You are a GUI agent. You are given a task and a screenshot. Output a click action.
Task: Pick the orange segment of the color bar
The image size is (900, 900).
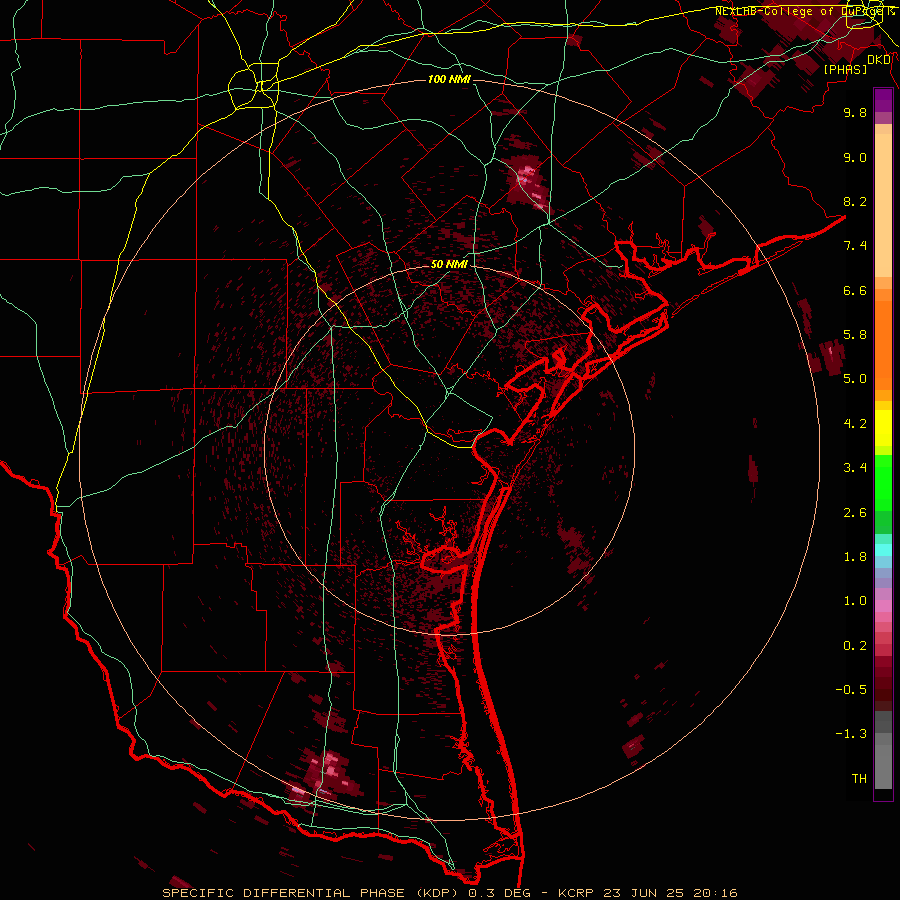883,346
